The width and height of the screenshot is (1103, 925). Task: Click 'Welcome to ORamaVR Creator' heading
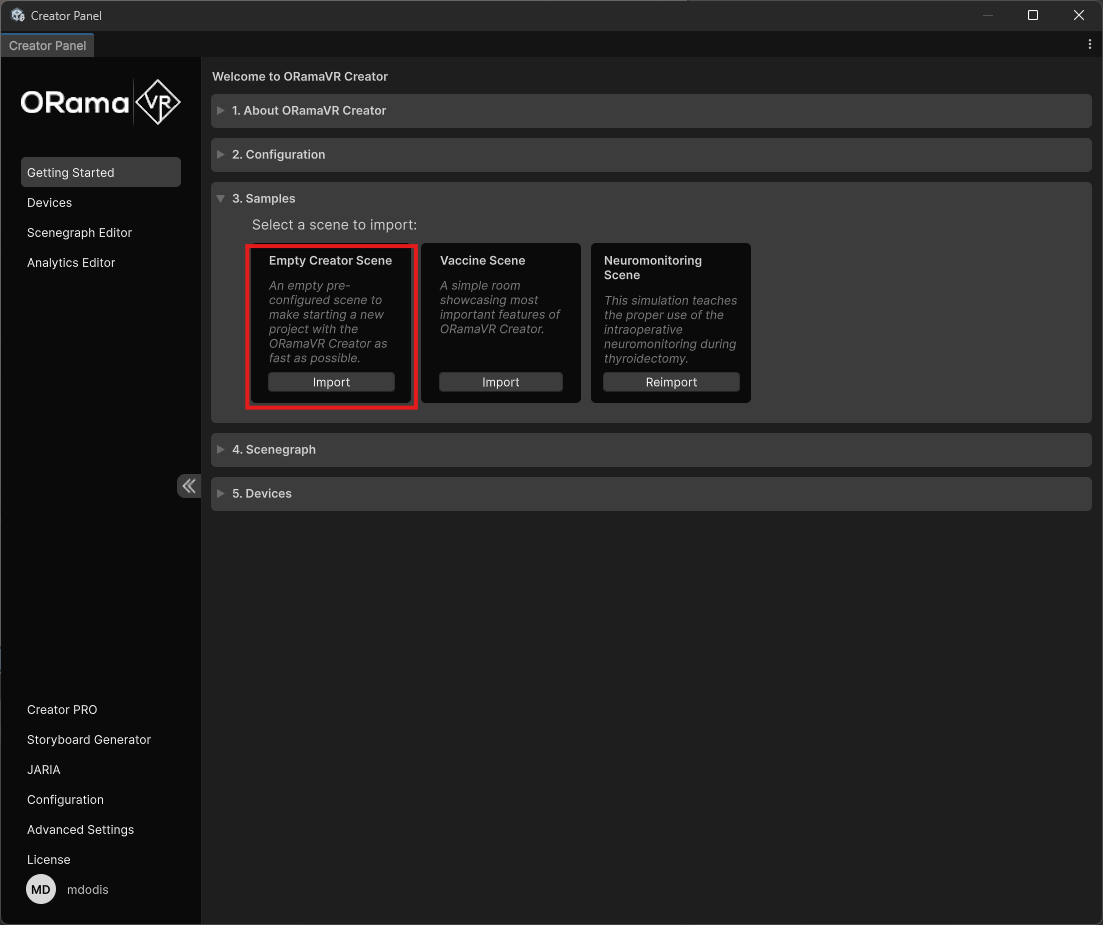[300, 77]
